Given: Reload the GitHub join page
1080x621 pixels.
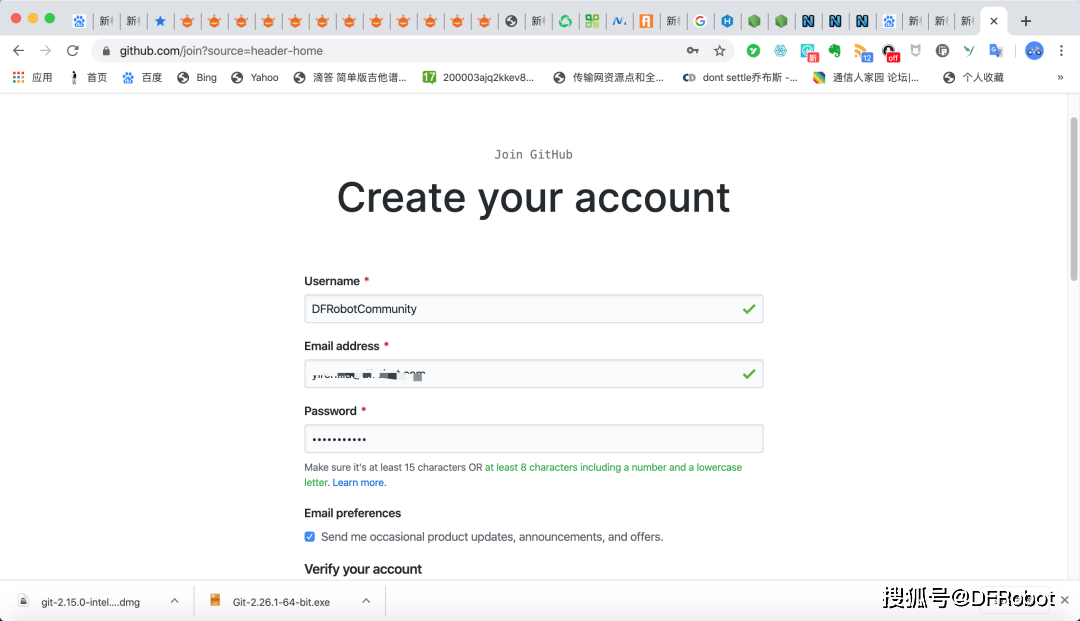Looking at the screenshot, I should point(72,50).
